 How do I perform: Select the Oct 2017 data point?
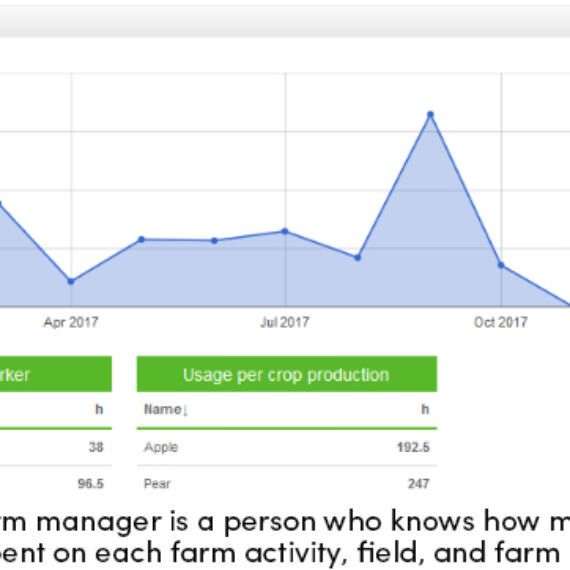(x=501, y=265)
